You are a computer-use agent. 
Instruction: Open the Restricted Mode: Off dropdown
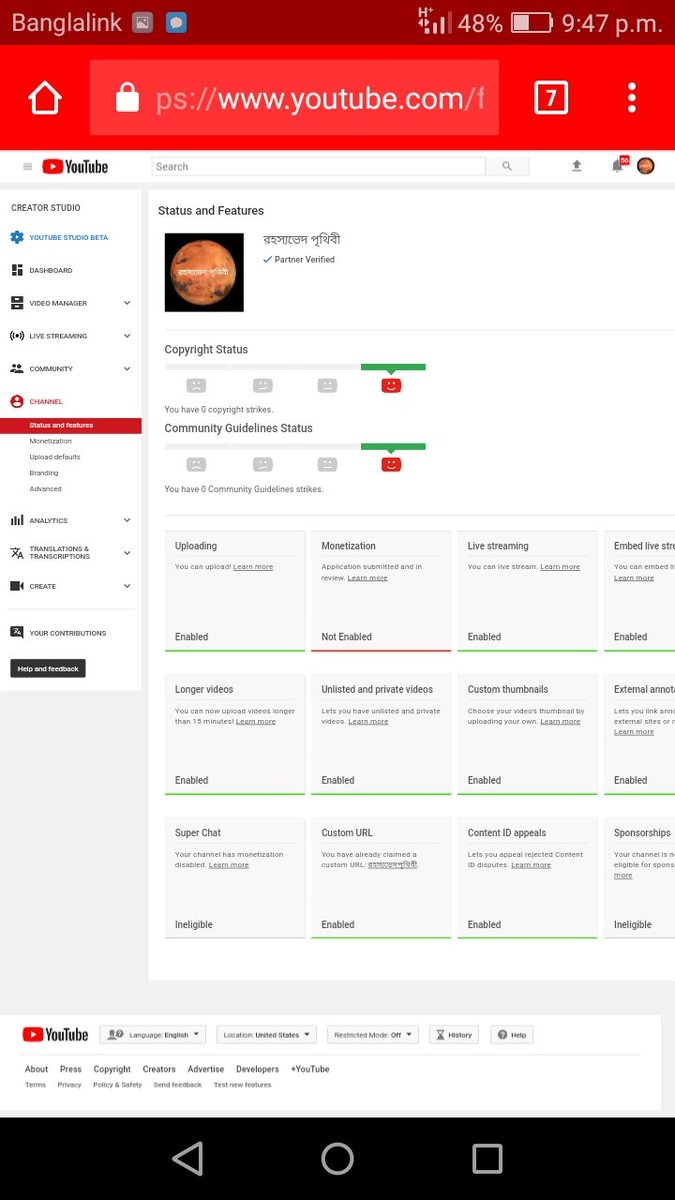[372, 1035]
